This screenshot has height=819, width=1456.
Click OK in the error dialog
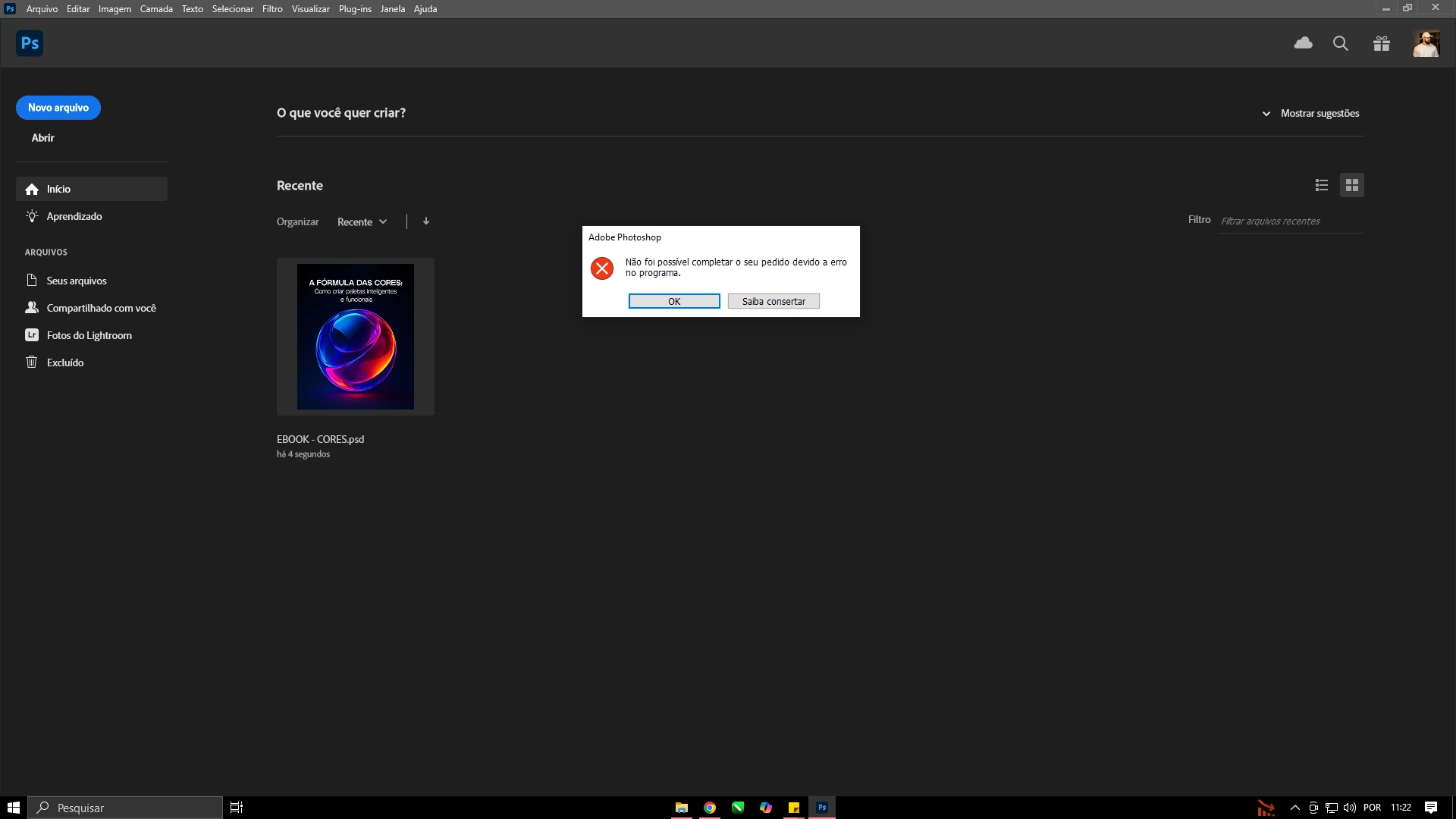pos(674,301)
